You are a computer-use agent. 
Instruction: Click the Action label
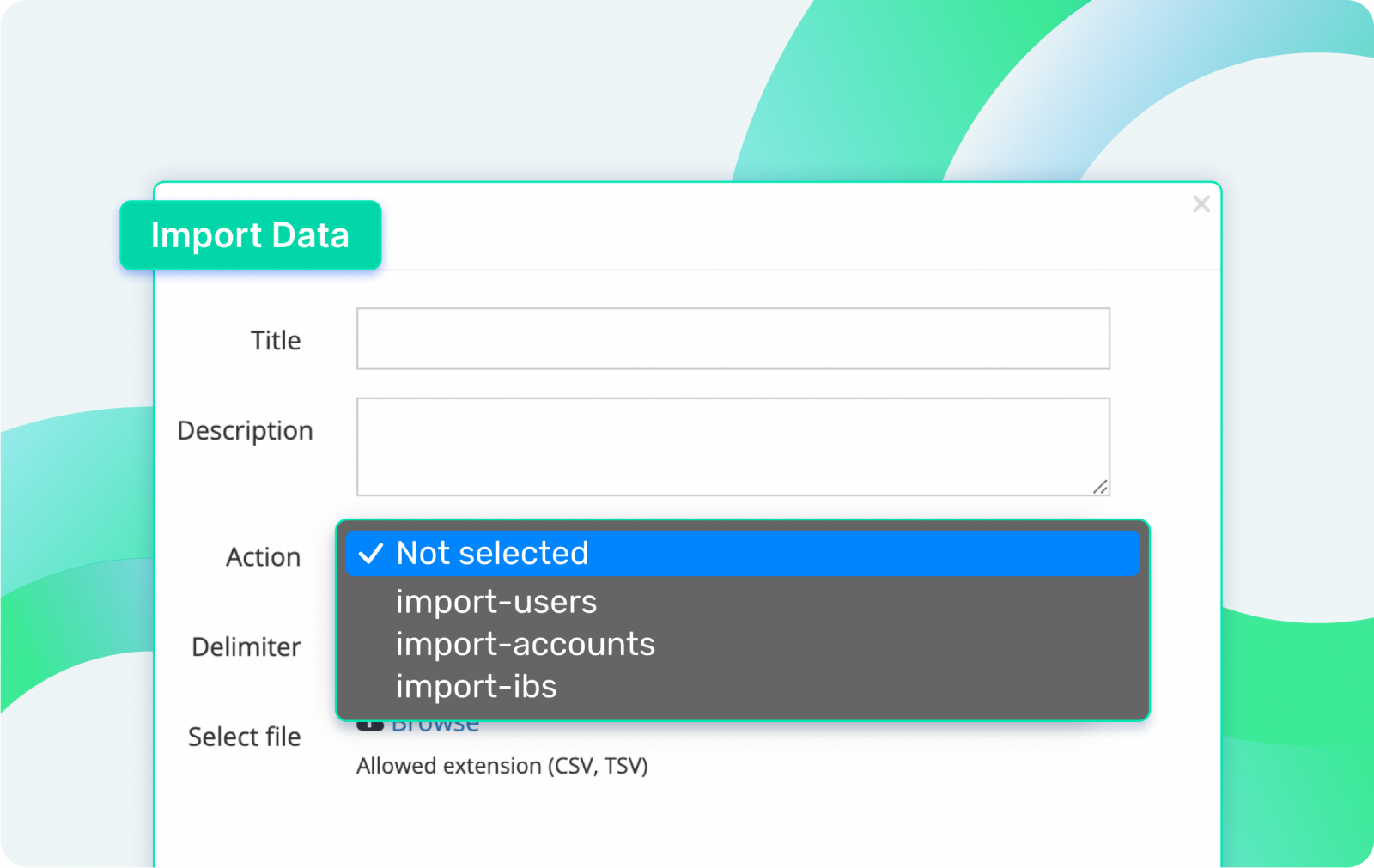(x=264, y=557)
